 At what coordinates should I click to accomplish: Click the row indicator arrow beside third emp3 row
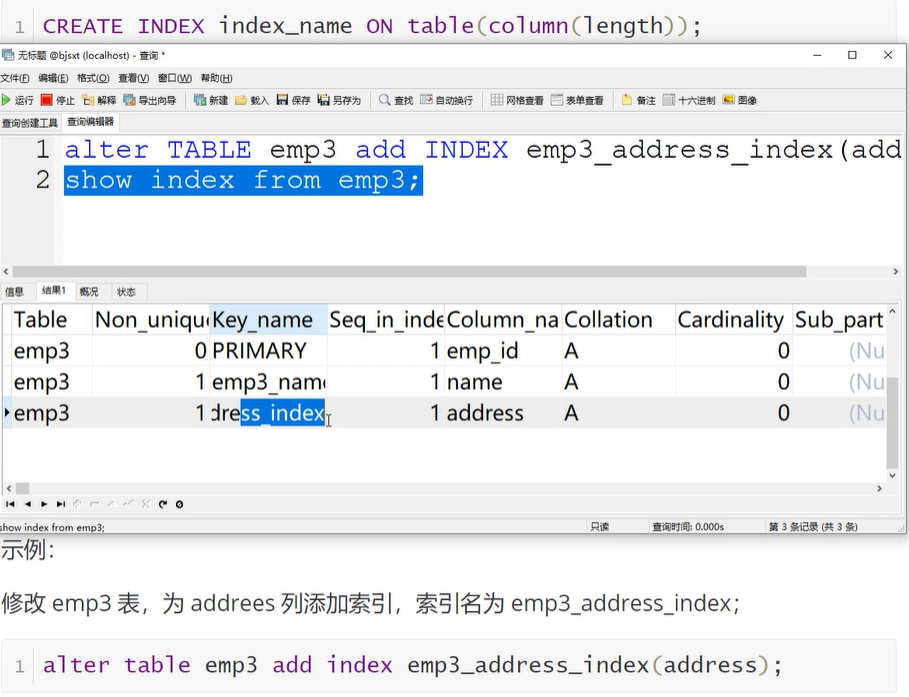point(6,413)
